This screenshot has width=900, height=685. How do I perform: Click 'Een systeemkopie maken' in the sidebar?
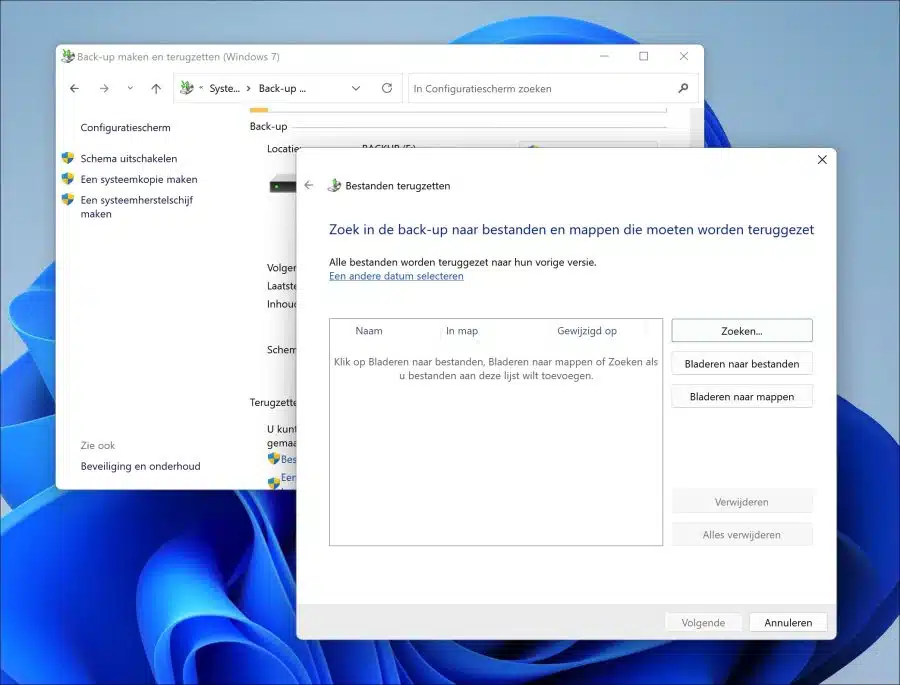[139, 179]
